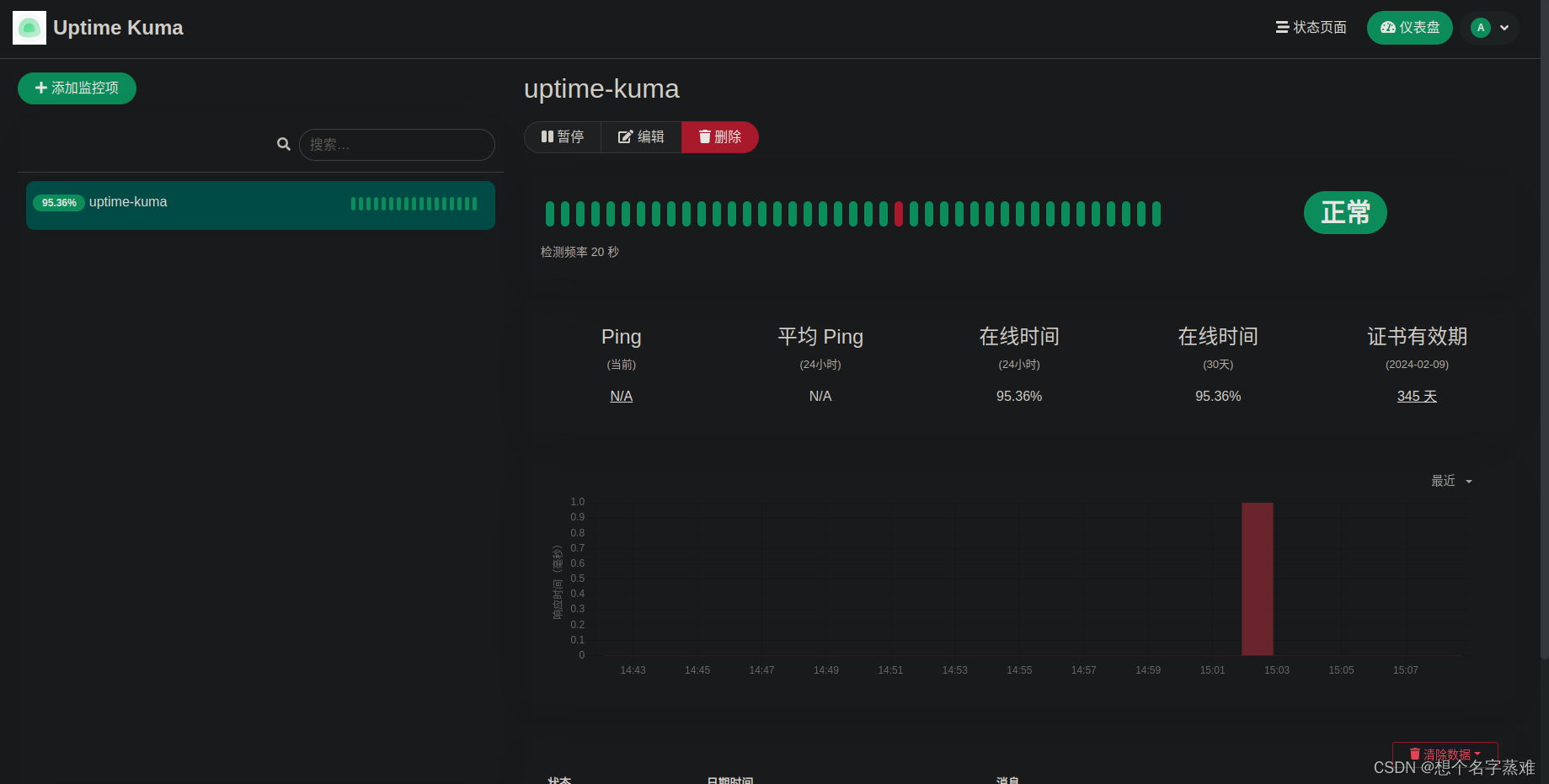1549x784 pixels.
Task: Pause the monitor with 暂停 button
Action: (563, 137)
